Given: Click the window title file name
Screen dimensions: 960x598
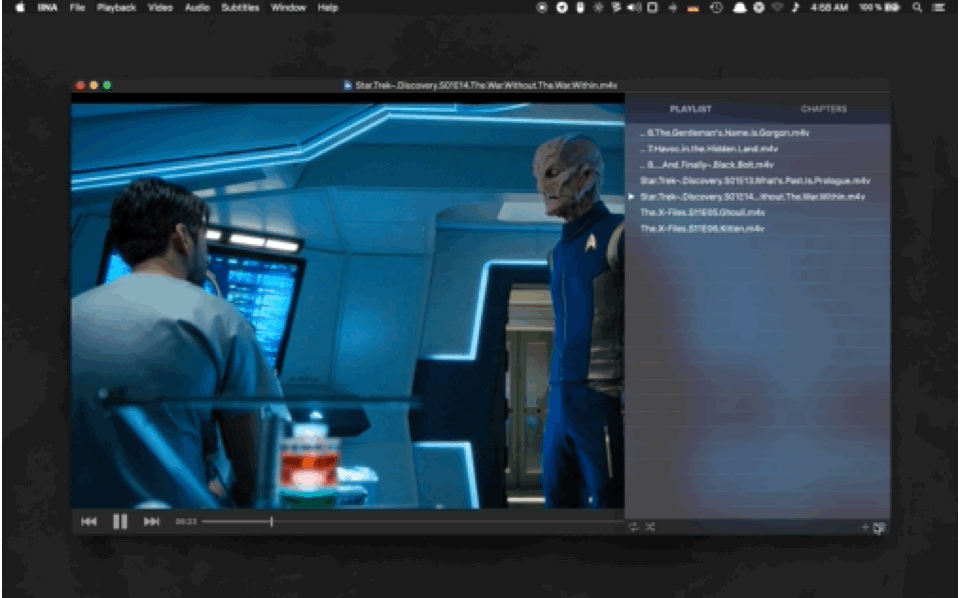Looking at the screenshot, I should point(486,85).
